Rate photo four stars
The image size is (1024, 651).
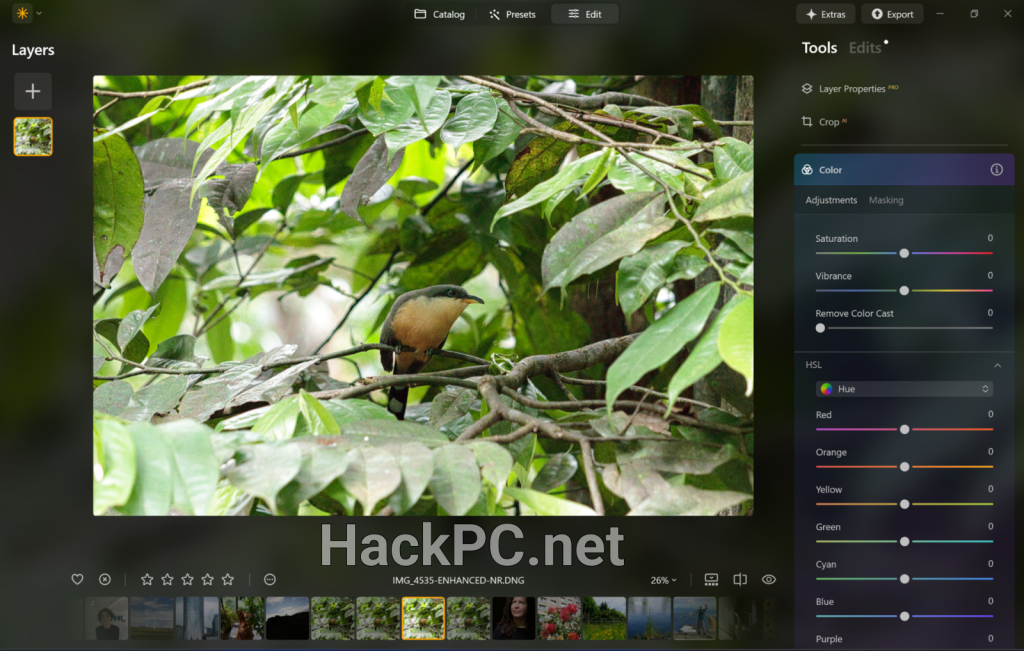tap(208, 579)
